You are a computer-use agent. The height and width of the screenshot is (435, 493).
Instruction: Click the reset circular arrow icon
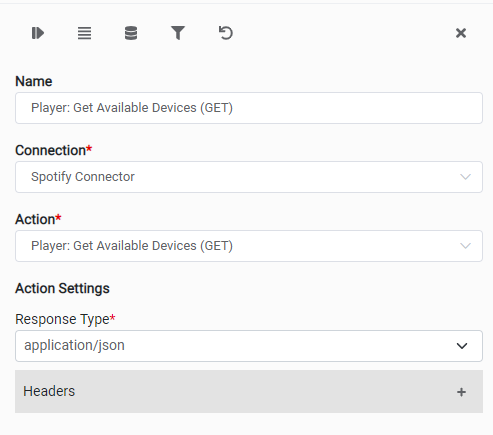point(226,33)
